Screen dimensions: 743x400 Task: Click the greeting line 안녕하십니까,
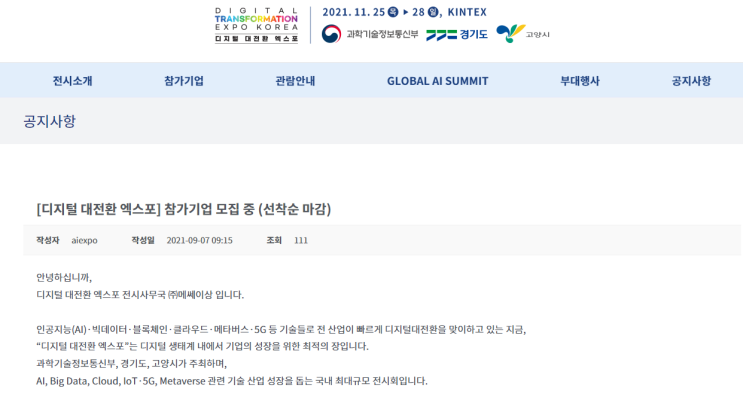tap(64, 277)
